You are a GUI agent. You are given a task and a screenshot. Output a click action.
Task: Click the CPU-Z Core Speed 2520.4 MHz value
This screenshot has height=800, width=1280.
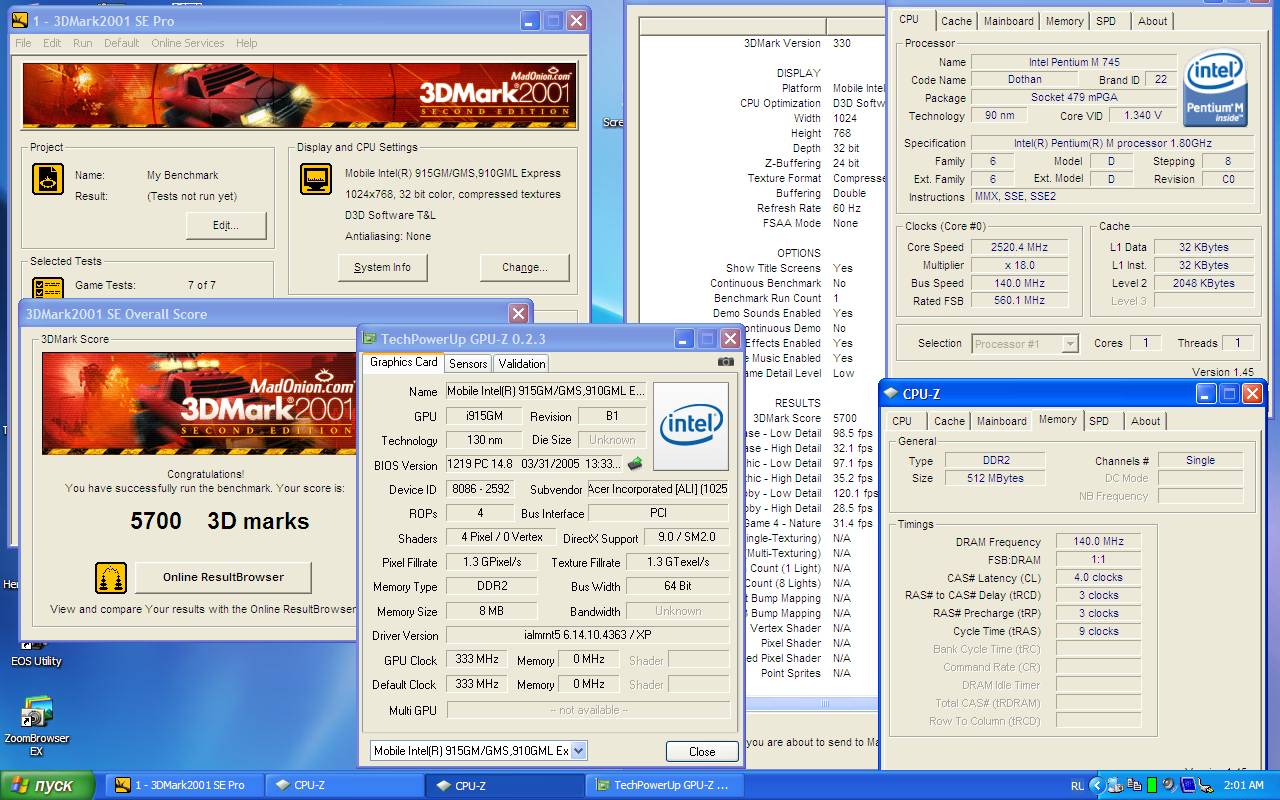(x=1019, y=247)
